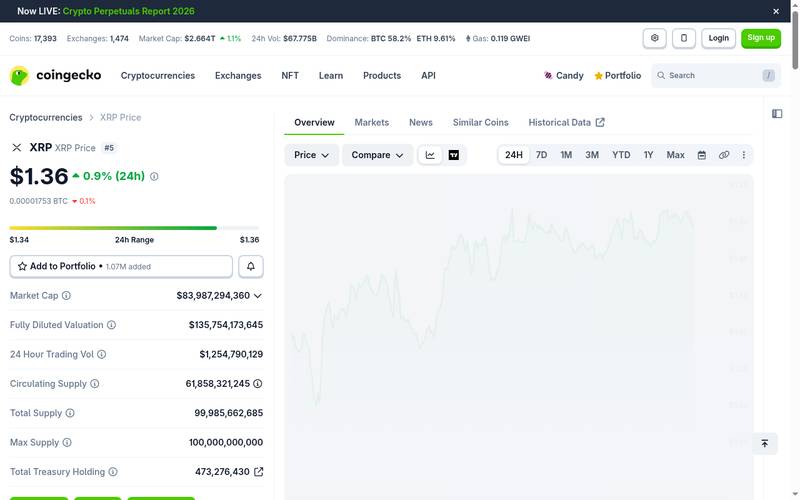Open the Price dropdown
800x500 pixels.
pyautogui.click(x=311, y=155)
